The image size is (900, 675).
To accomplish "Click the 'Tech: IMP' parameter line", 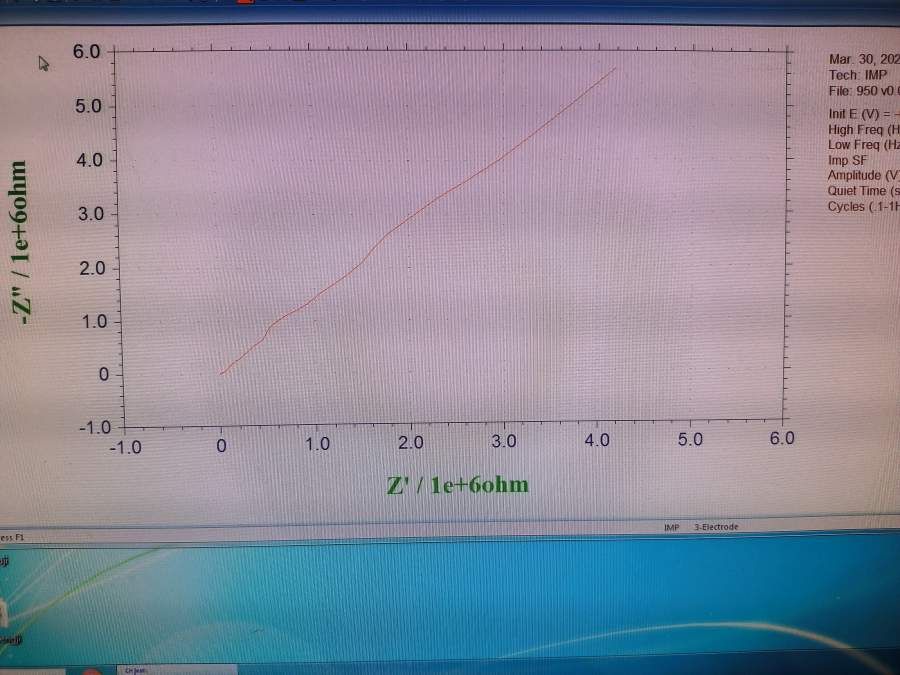I will click(858, 75).
